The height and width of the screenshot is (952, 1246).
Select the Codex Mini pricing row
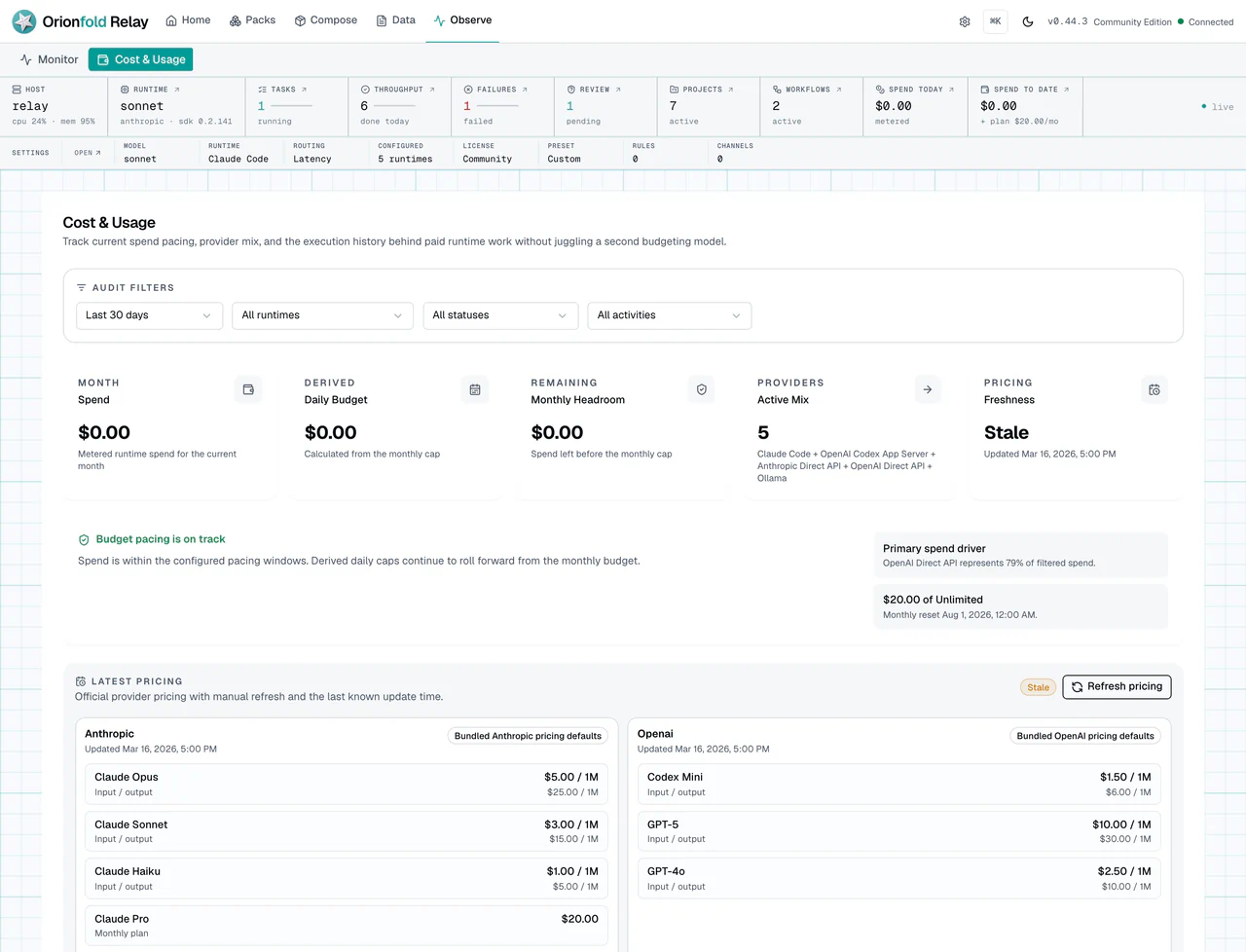pos(899,785)
